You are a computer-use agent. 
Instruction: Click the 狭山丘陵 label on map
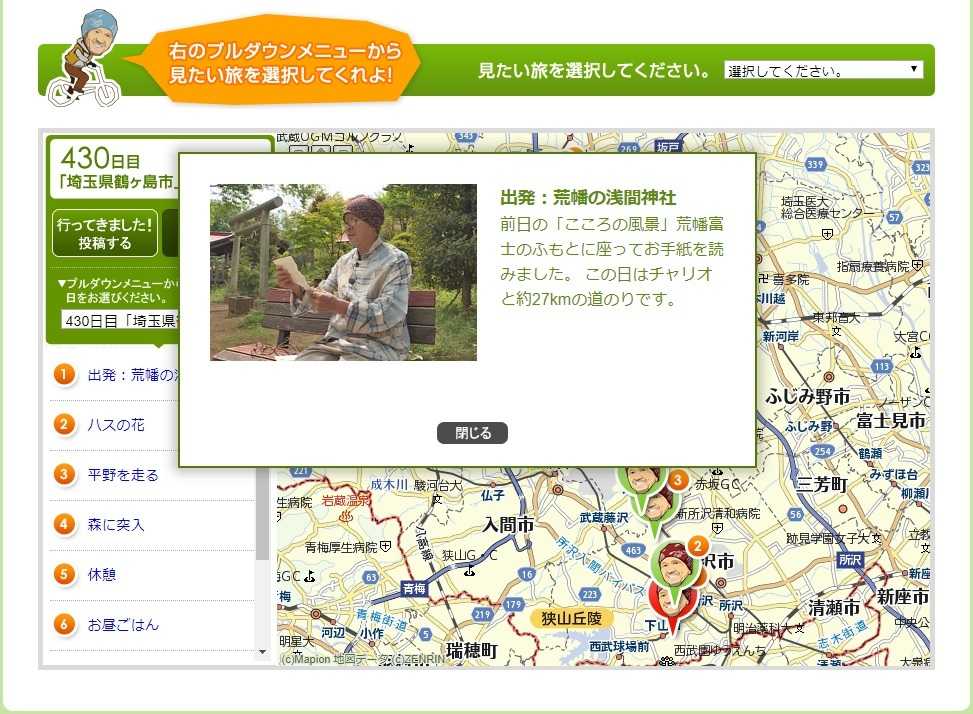(571, 618)
